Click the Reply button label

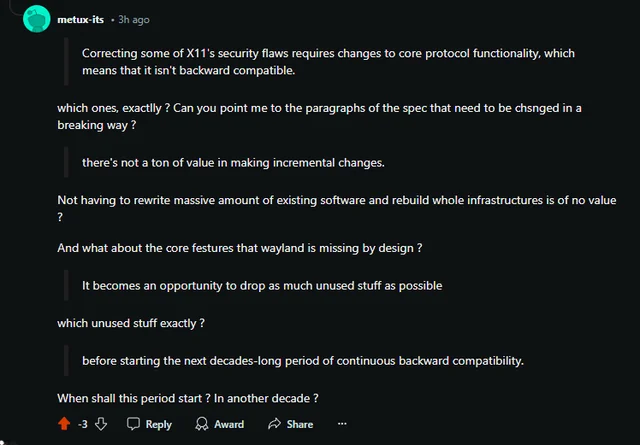(159, 424)
